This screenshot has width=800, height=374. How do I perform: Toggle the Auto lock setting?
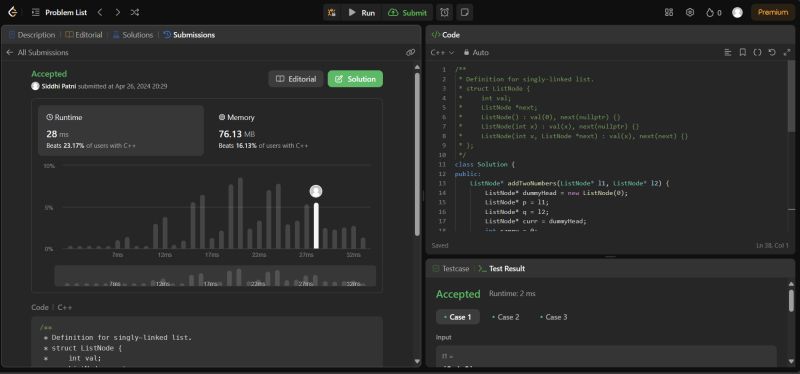[x=476, y=53]
